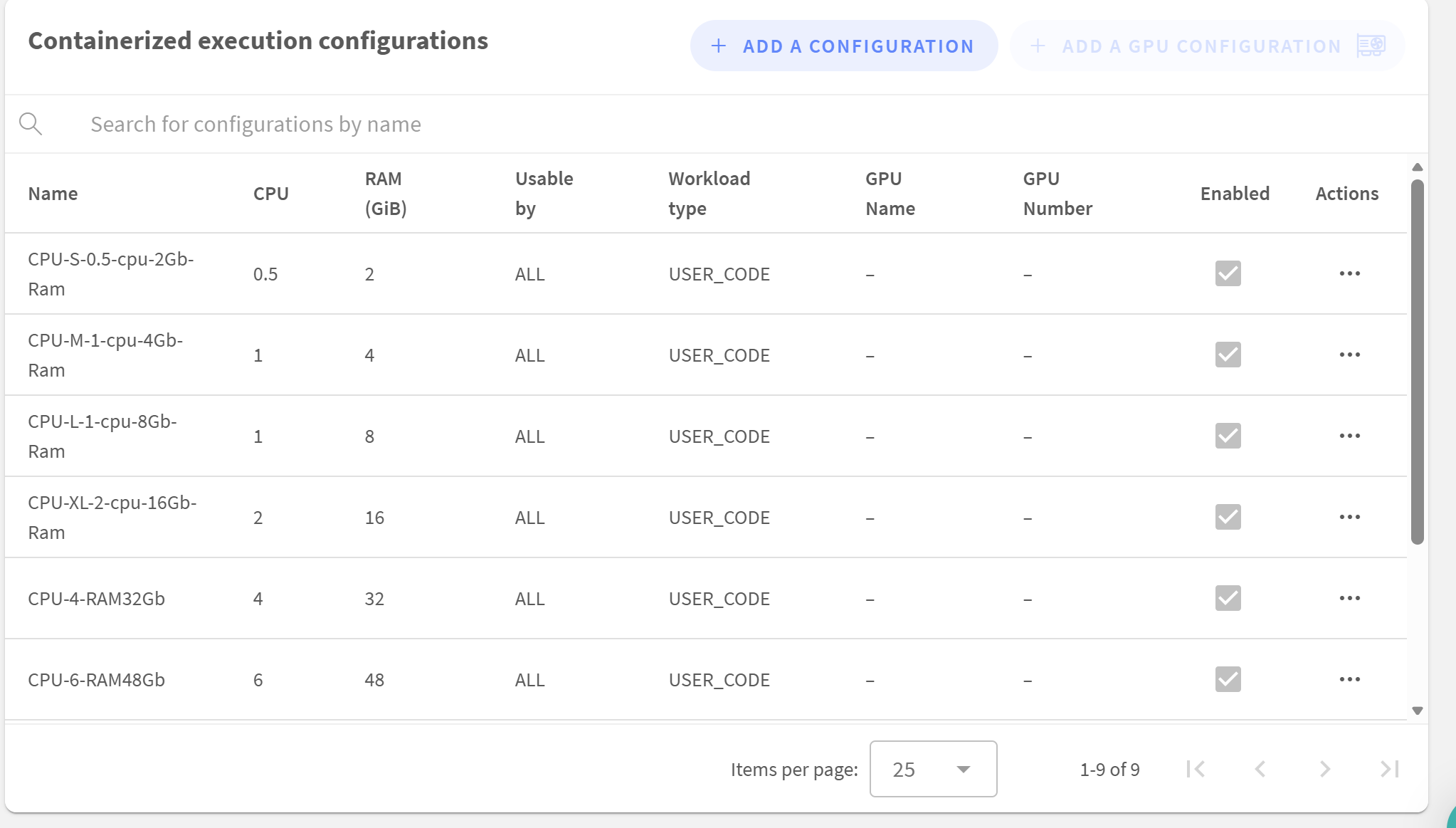
Task: Open actions menu for CPU-S-0.5-cpu-2Gb-Ram
Action: [x=1349, y=274]
